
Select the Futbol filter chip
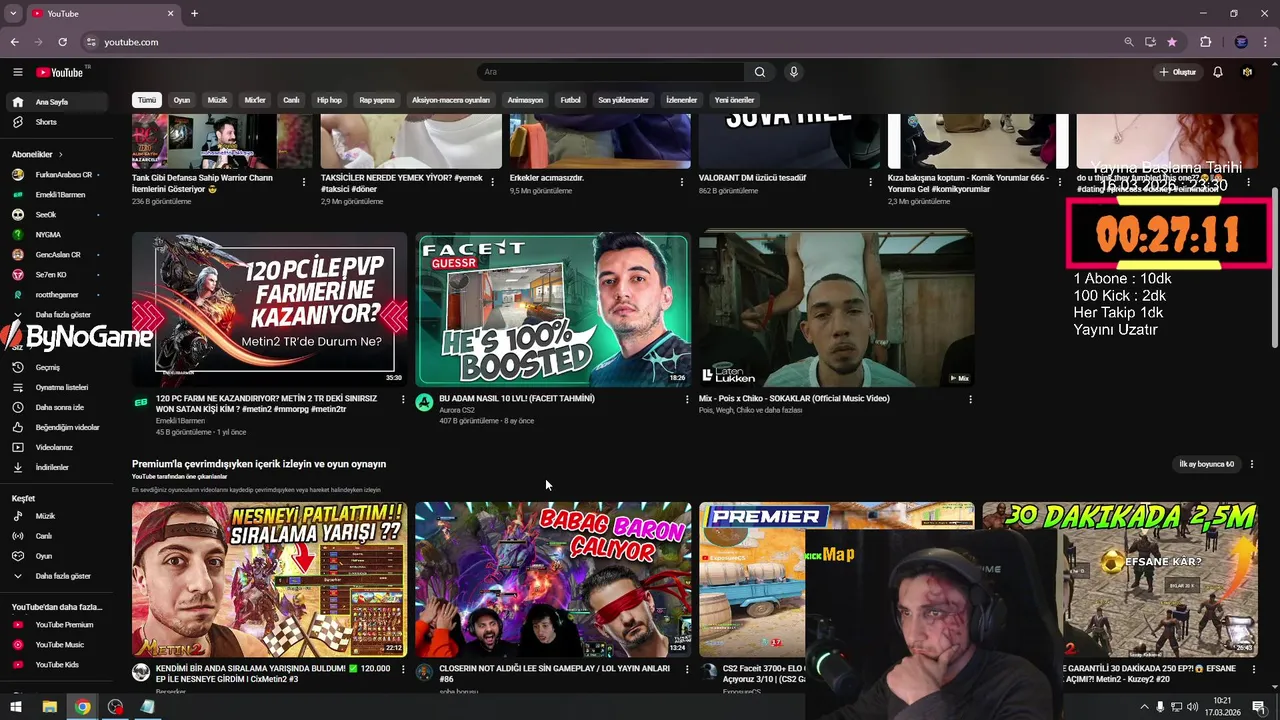tap(570, 100)
